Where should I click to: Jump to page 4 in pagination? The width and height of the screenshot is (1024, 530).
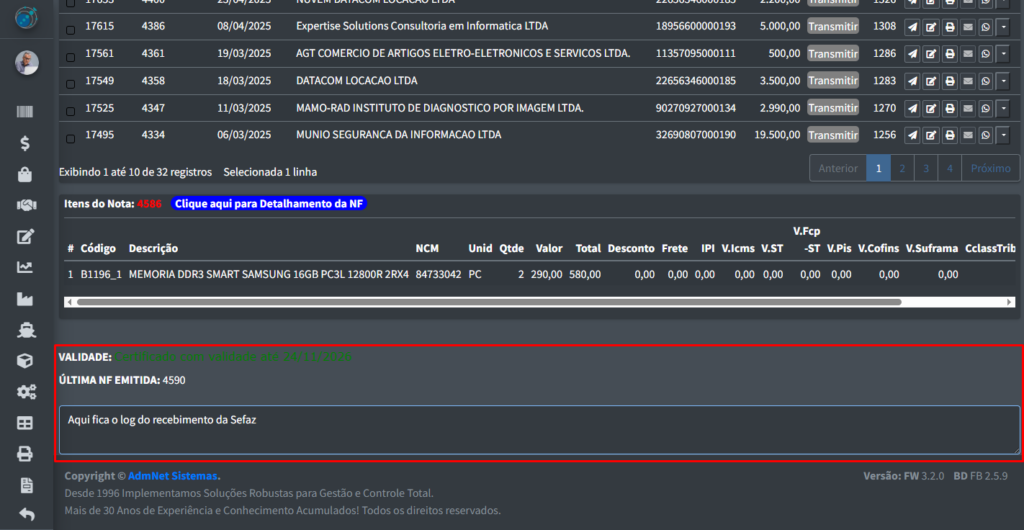(950, 169)
